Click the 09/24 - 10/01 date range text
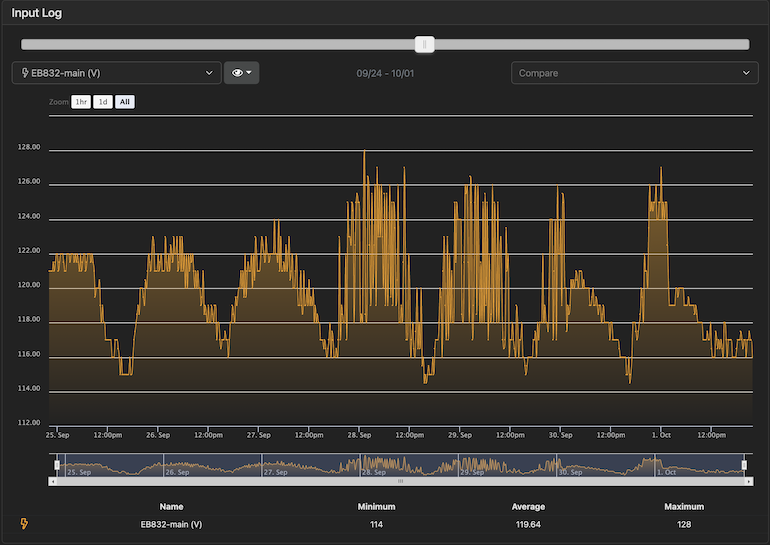 (x=385, y=73)
